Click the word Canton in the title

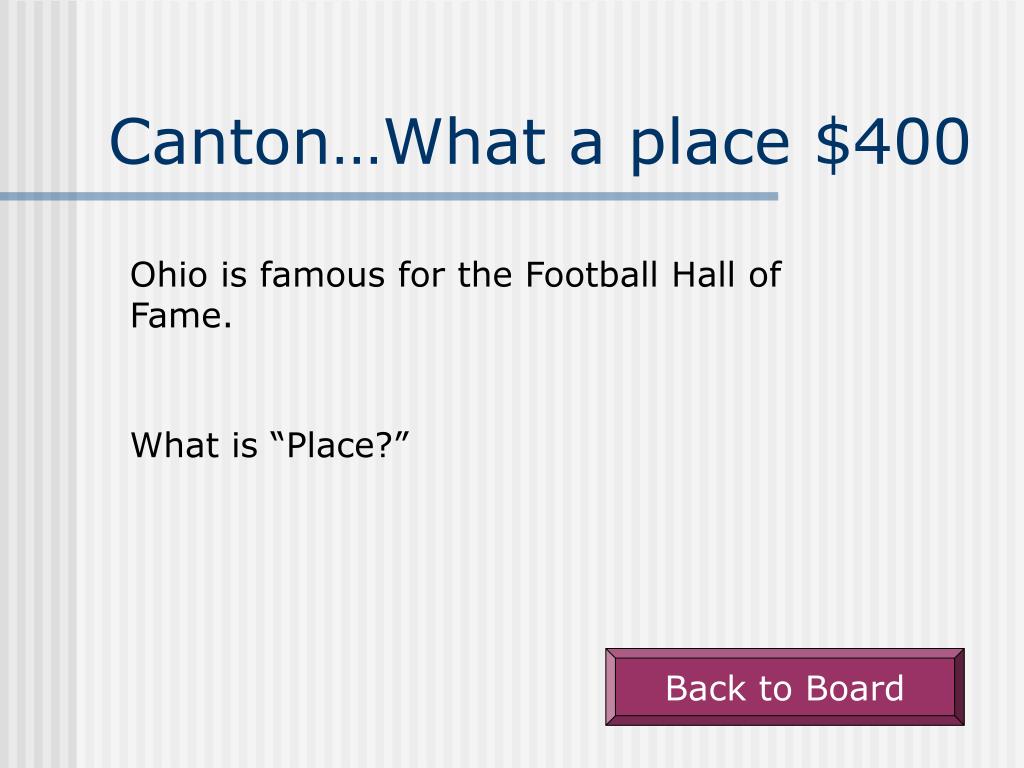(218, 142)
